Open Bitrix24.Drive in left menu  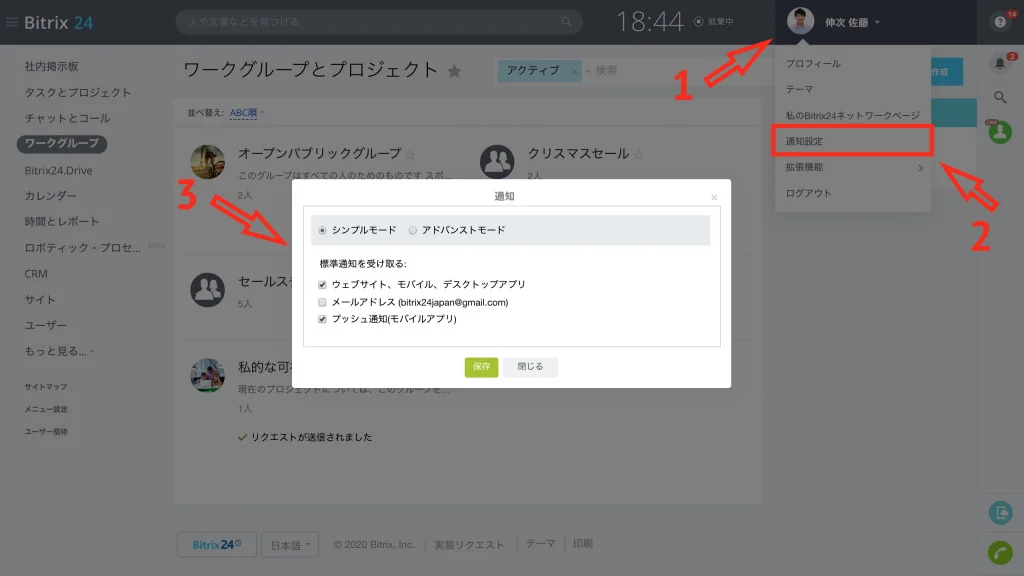(x=58, y=170)
